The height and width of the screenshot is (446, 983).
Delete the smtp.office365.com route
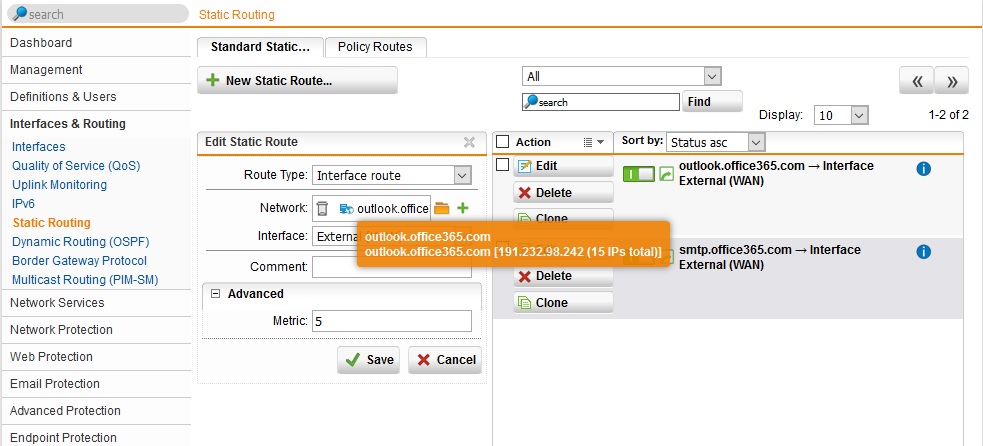pos(563,276)
